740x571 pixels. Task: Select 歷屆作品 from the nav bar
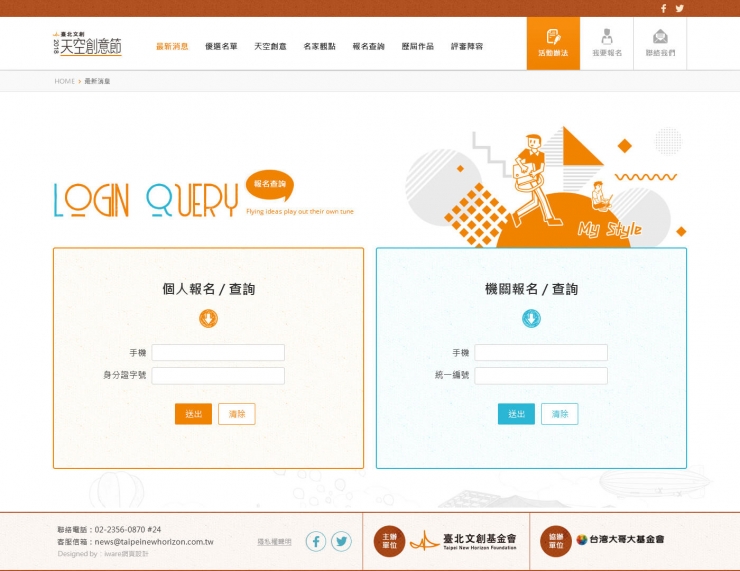[x=417, y=46]
